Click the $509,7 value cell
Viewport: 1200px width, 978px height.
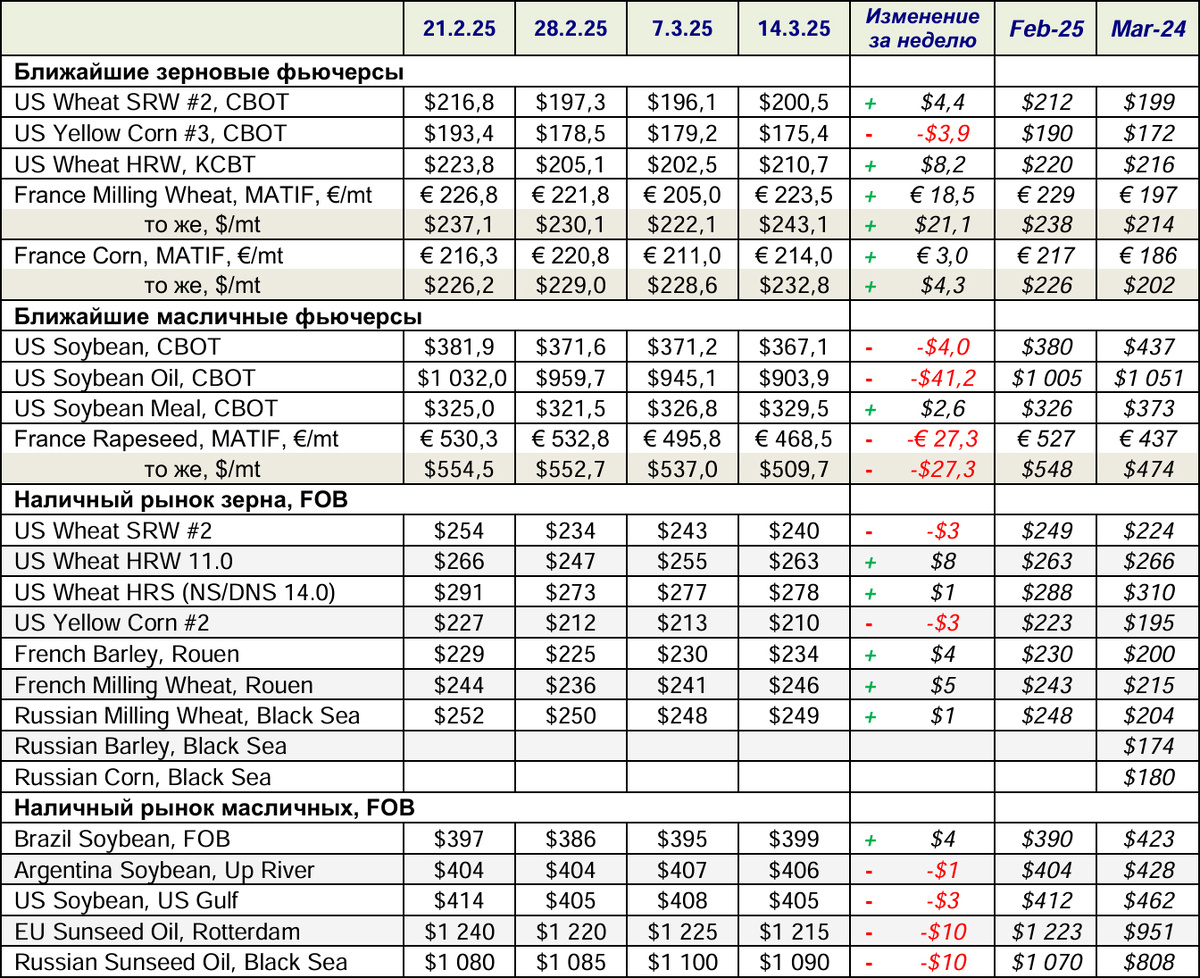[794, 470]
